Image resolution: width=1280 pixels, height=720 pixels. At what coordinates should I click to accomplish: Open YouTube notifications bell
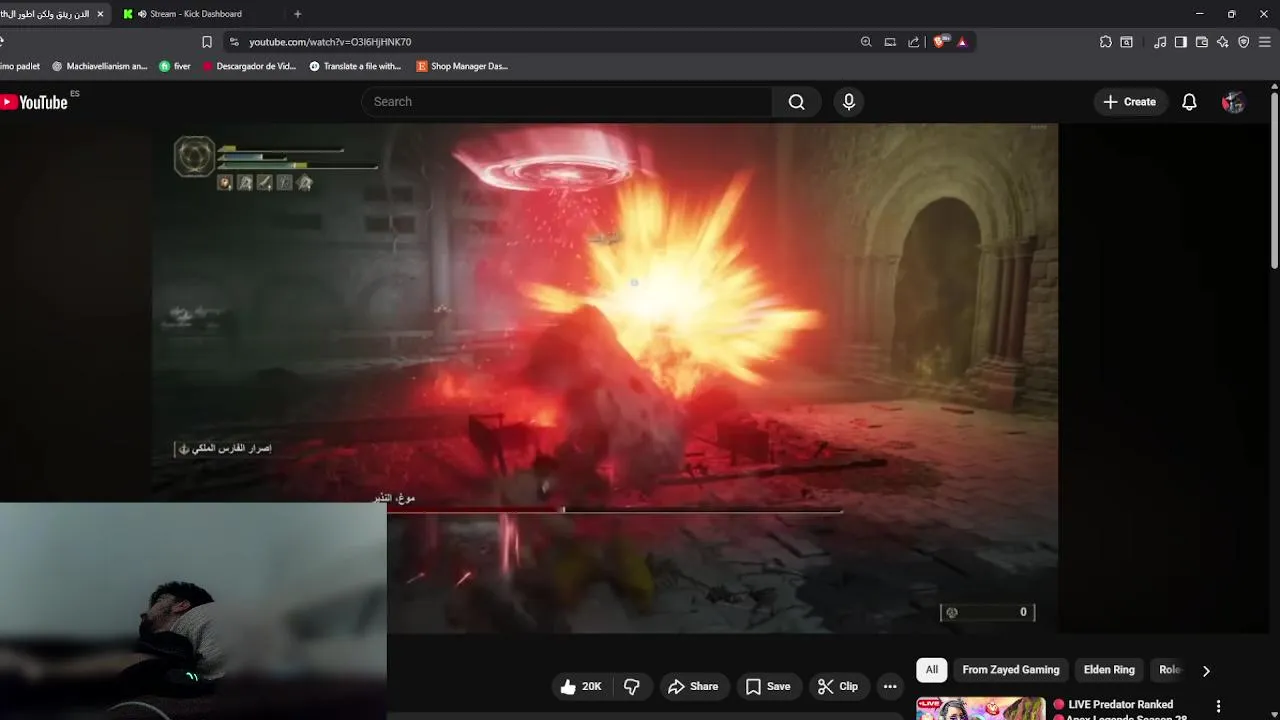click(1189, 102)
